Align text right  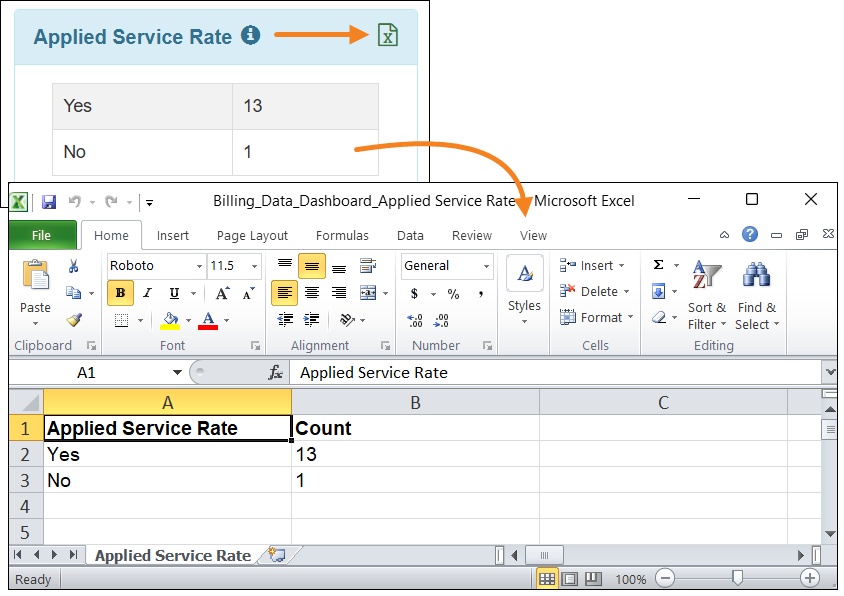[x=339, y=293]
